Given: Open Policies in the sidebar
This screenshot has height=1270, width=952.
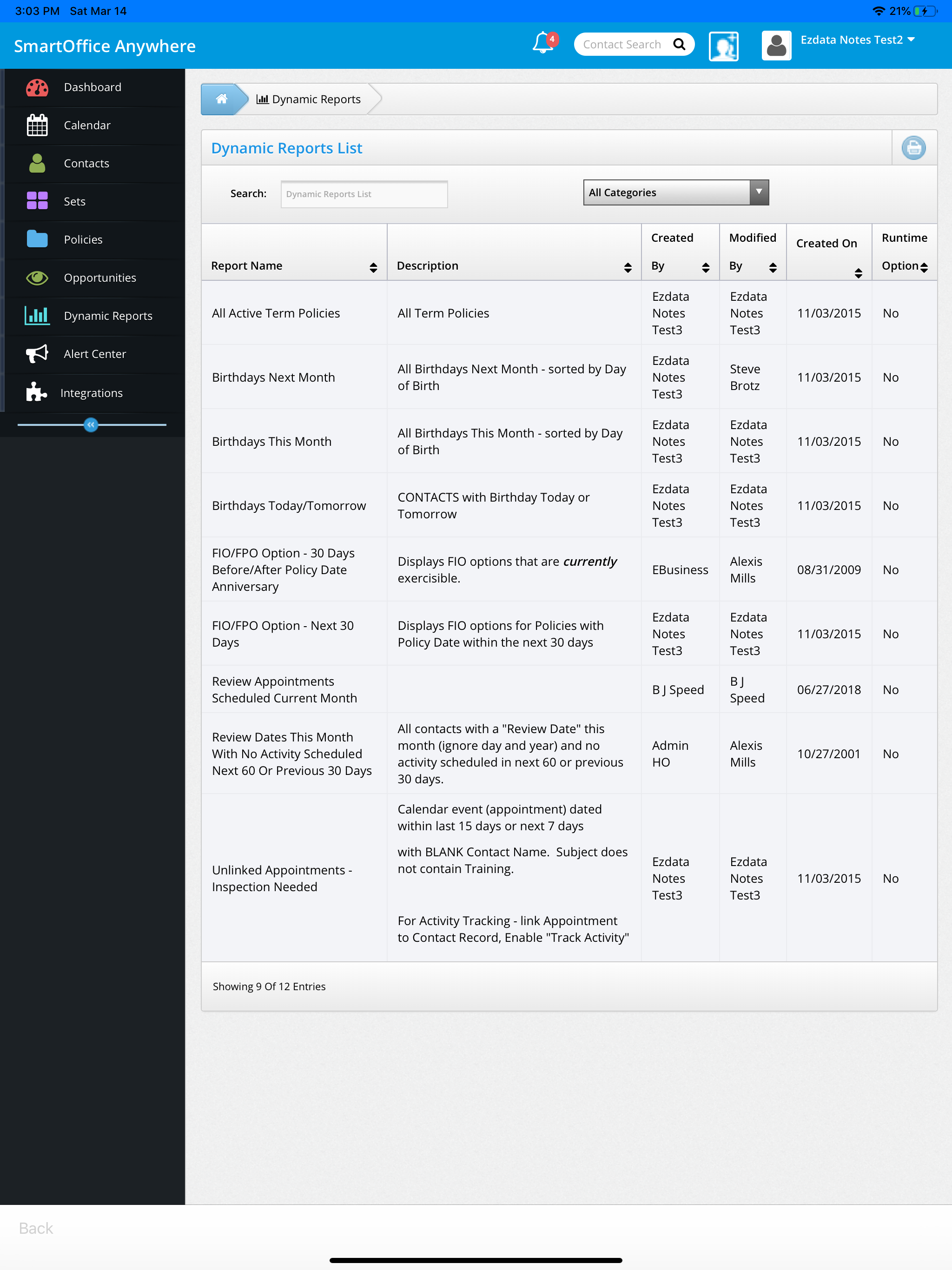Looking at the screenshot, I should 93,239.
